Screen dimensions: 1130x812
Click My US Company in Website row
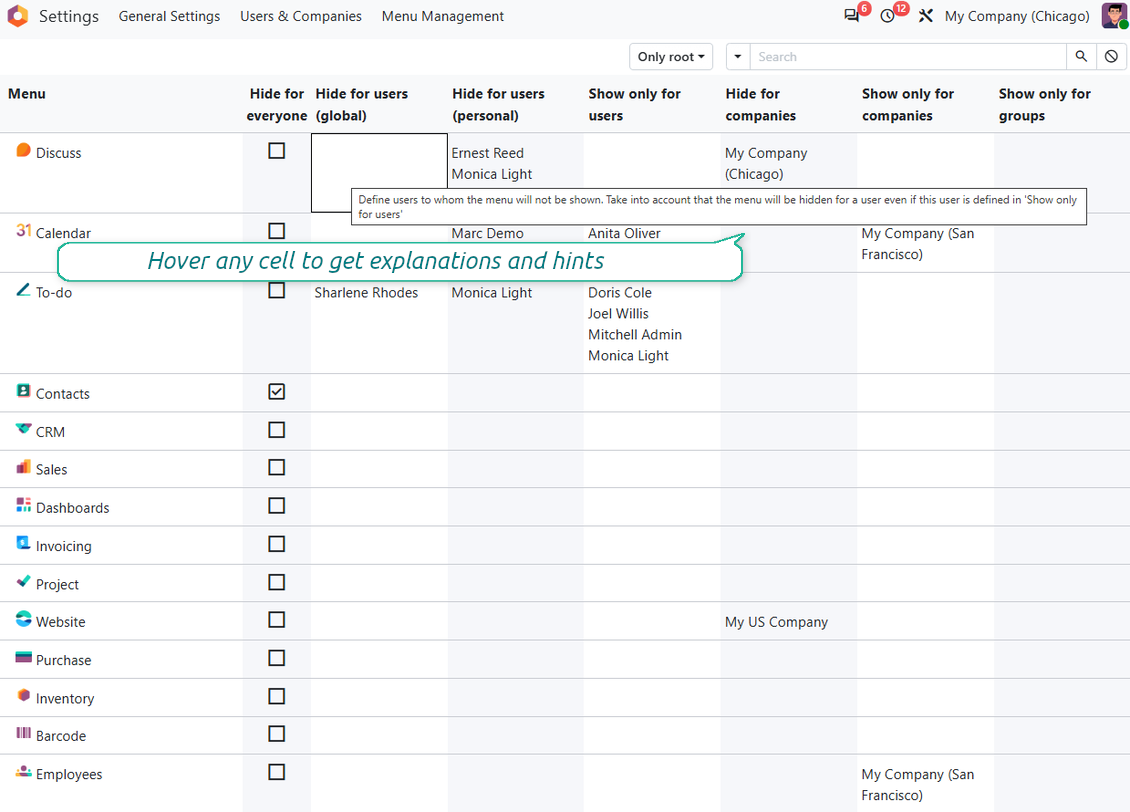[776, 622]
